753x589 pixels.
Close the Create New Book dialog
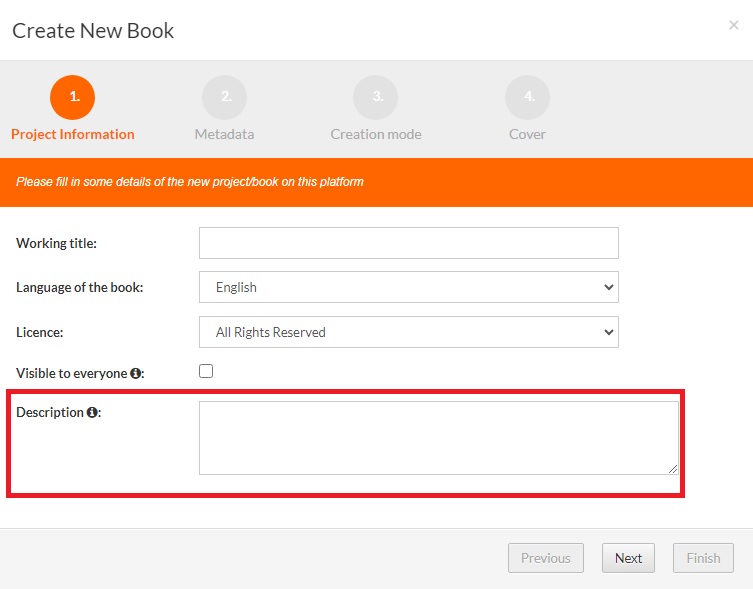pyautogui.click(x=734, y=25)
